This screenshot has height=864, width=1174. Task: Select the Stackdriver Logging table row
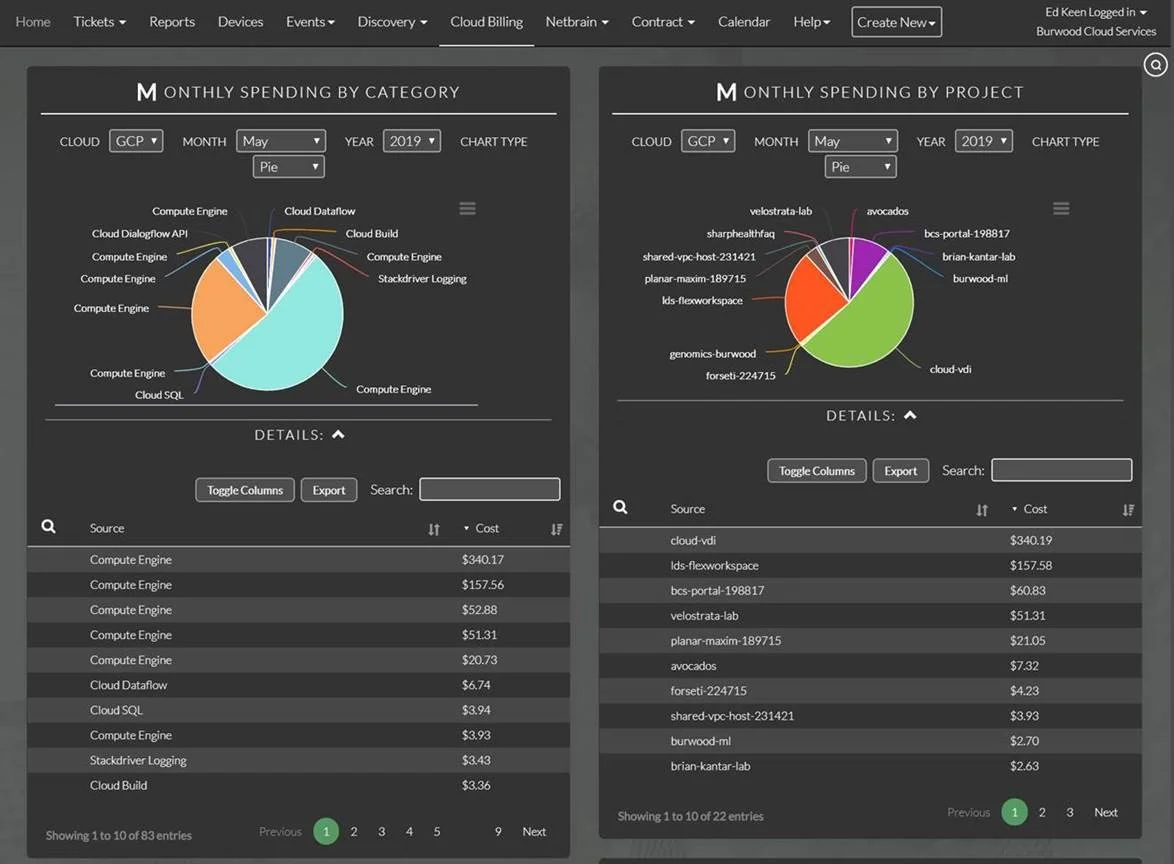[x=298, y=760]
